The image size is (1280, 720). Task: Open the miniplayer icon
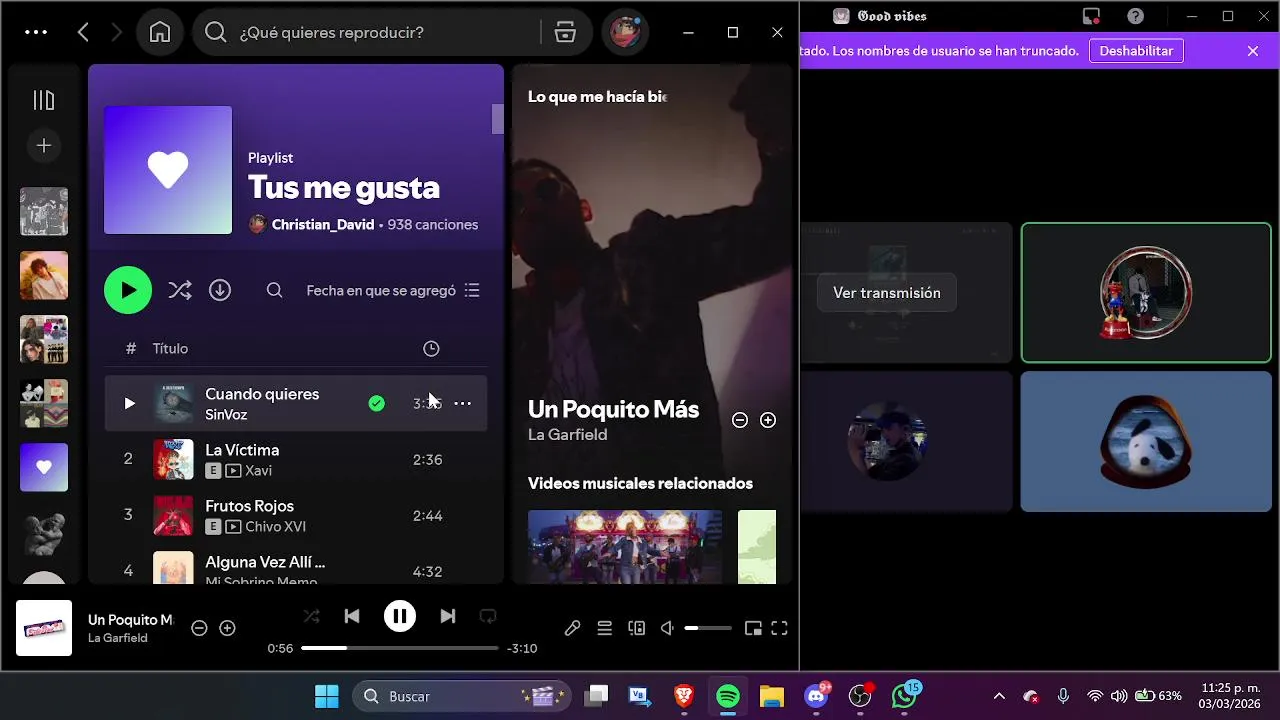click(753, 628)
